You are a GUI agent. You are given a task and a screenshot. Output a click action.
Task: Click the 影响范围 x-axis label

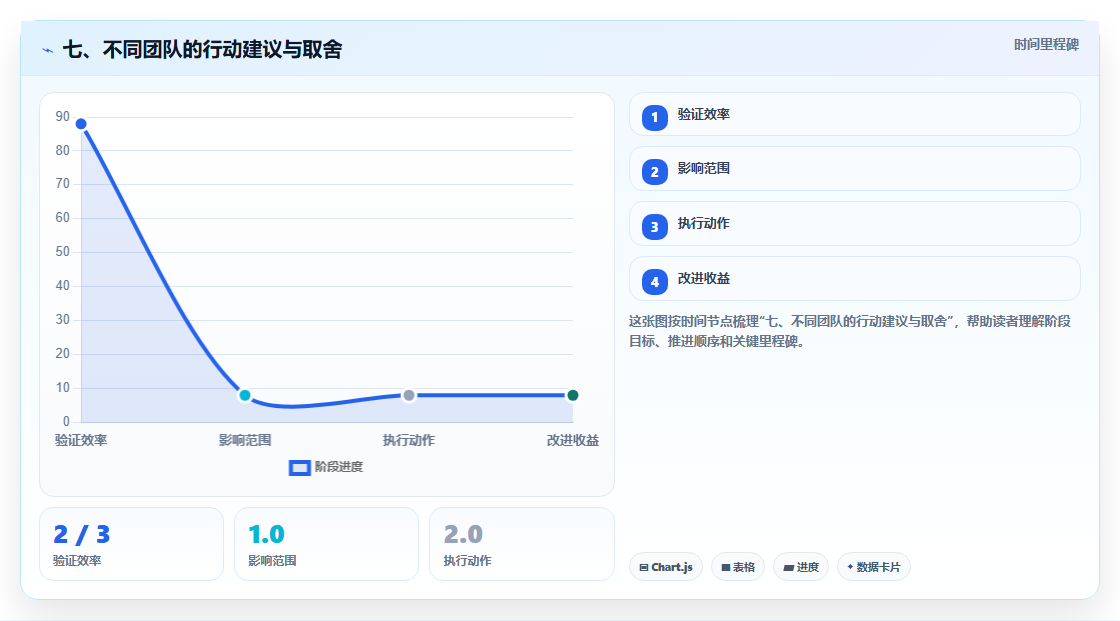[x=245, y=440]
